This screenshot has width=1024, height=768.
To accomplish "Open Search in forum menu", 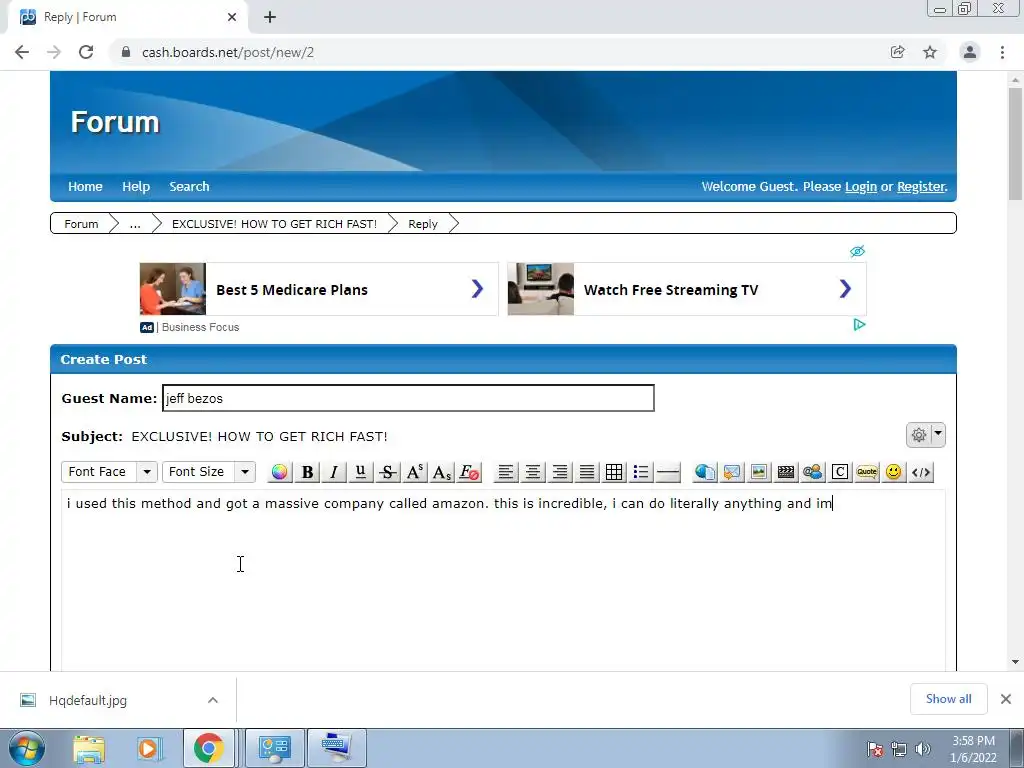I will click(x=189, y=187).
